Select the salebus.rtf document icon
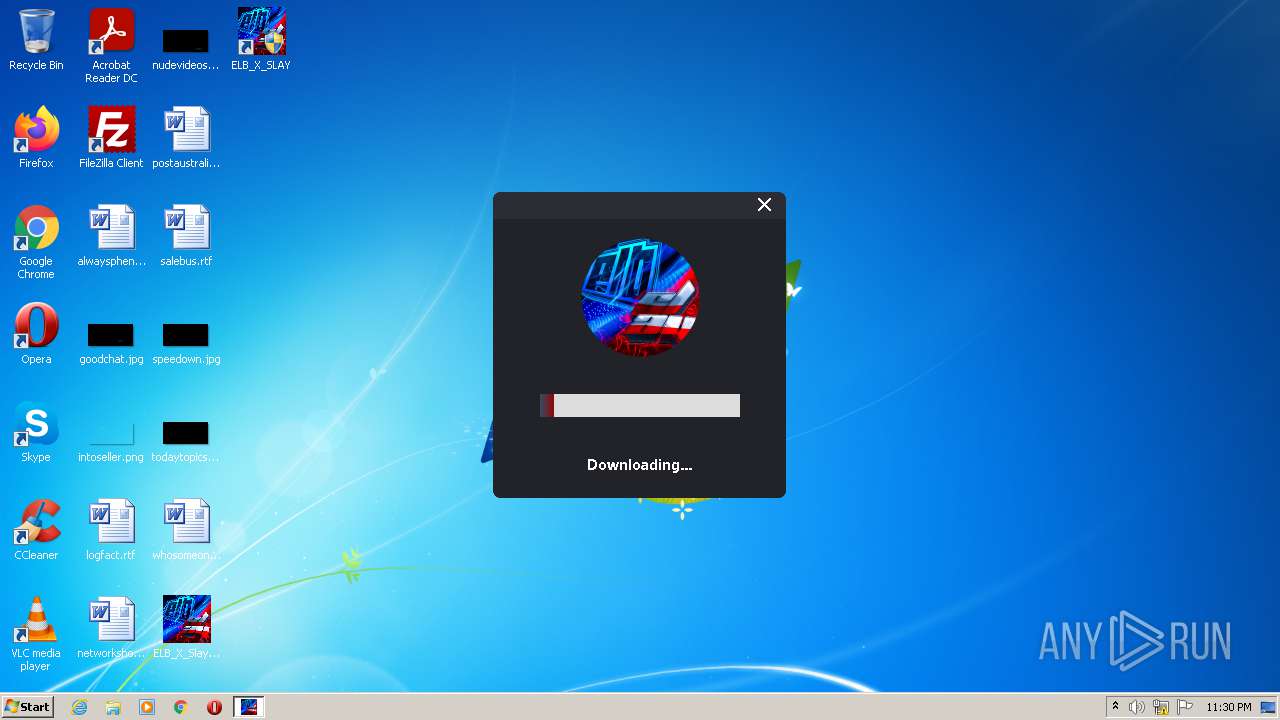1280x720 pixels. tap(186, 236)
